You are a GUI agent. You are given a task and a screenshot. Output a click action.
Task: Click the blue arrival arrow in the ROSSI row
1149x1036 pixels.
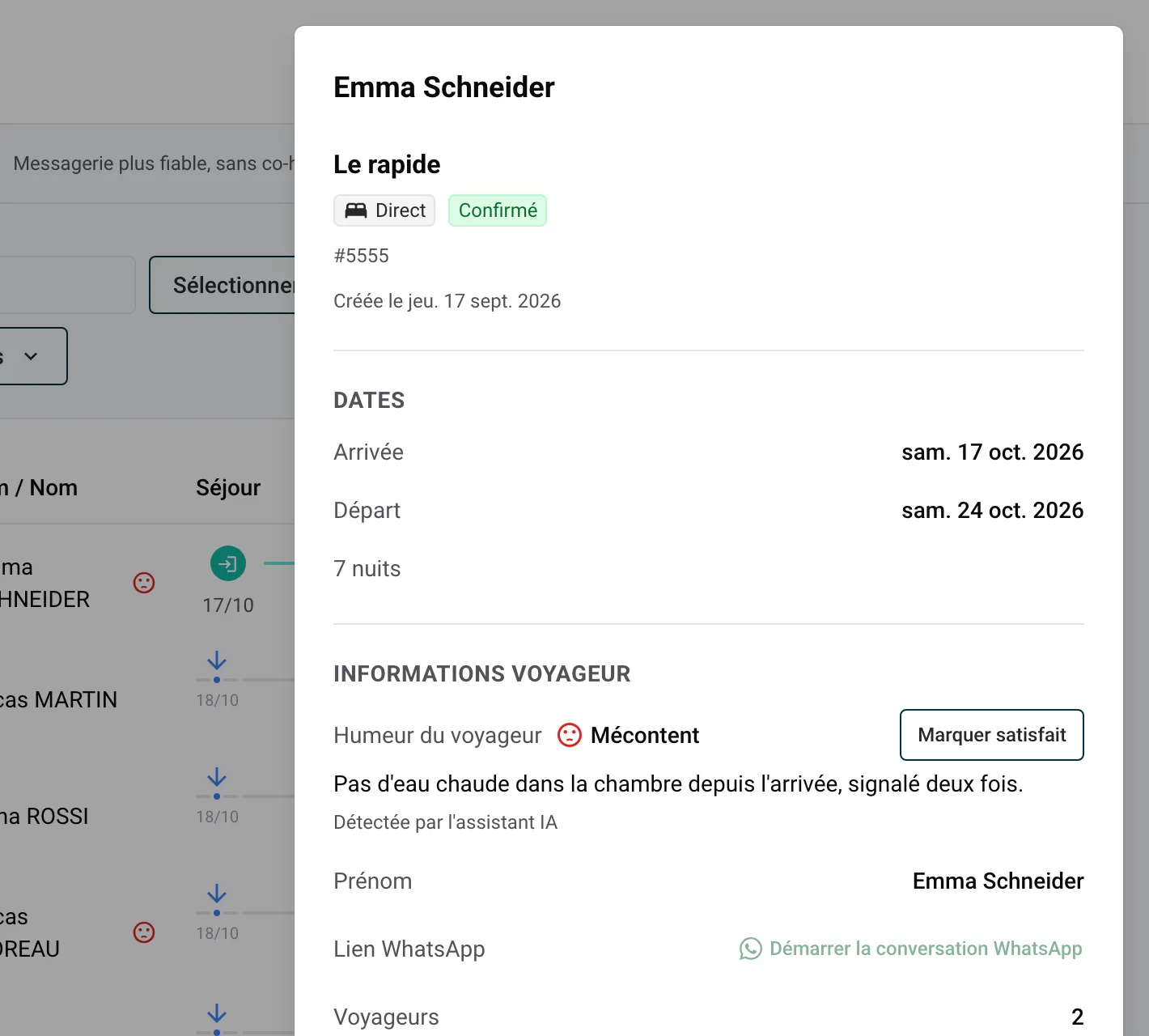tap(217, 777)
